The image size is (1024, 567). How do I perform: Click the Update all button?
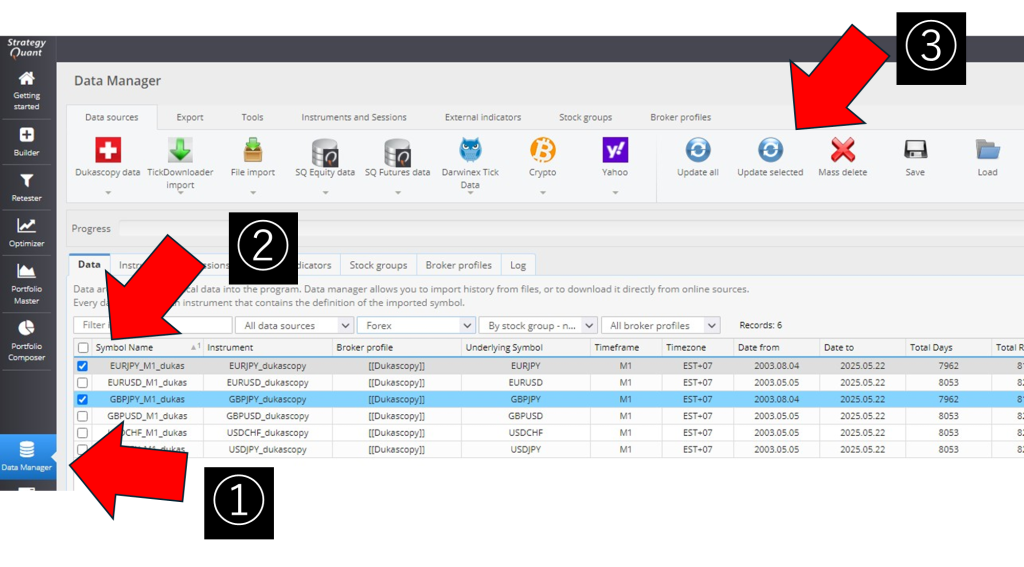tap(698, 156)
